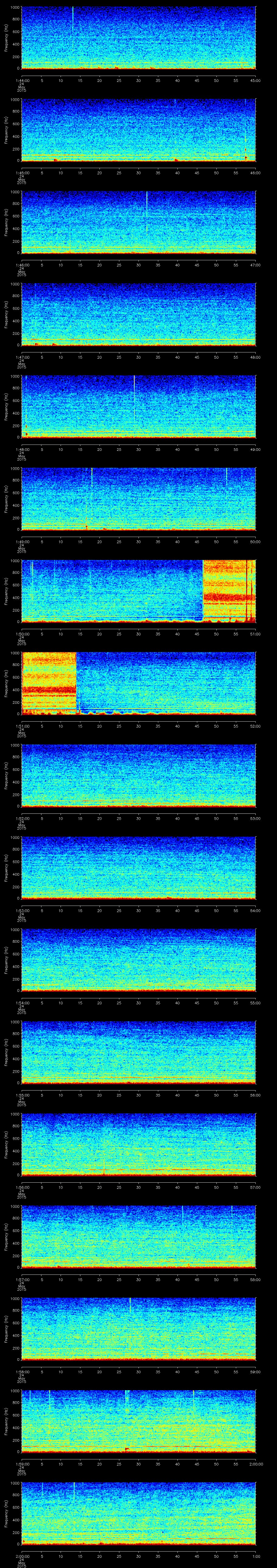Click the 1:51:00 start time label
This screenshot has height=1568, width=277.
(22, 726)
